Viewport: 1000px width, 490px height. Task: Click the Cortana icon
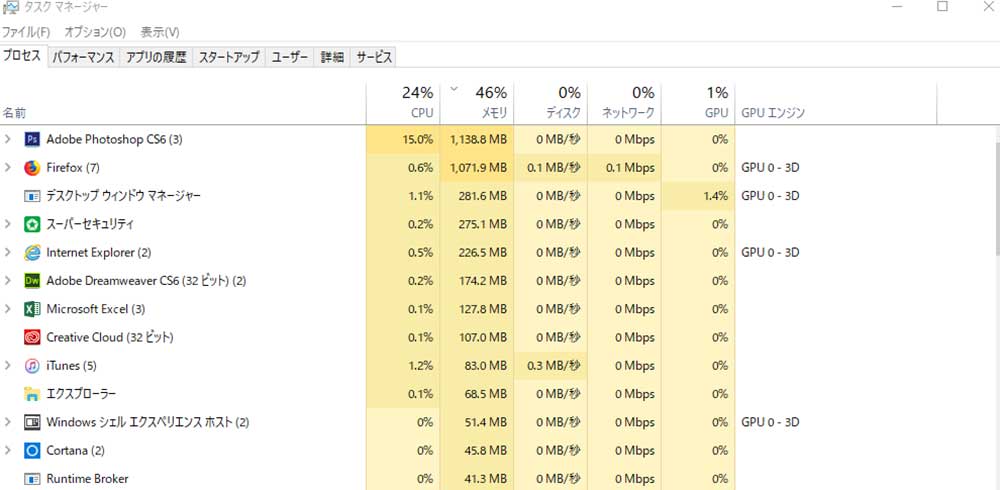click(x=32, y=450)
